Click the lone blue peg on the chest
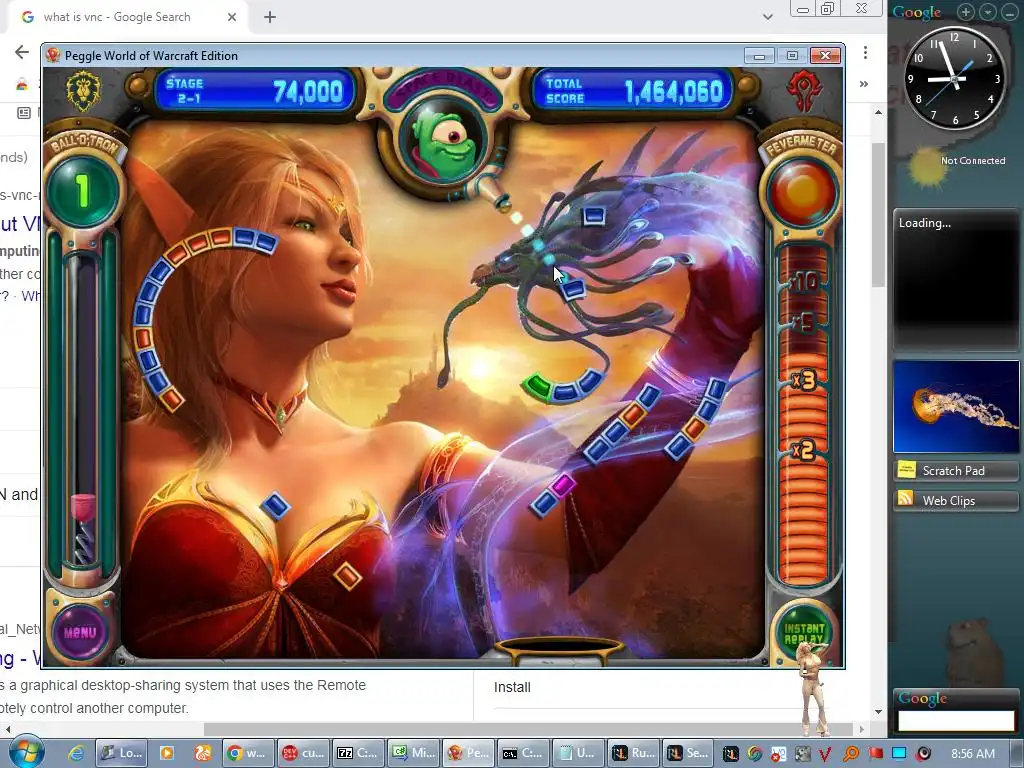The image size is (1024, 768). pyautogui.click(x=275, y=505)
